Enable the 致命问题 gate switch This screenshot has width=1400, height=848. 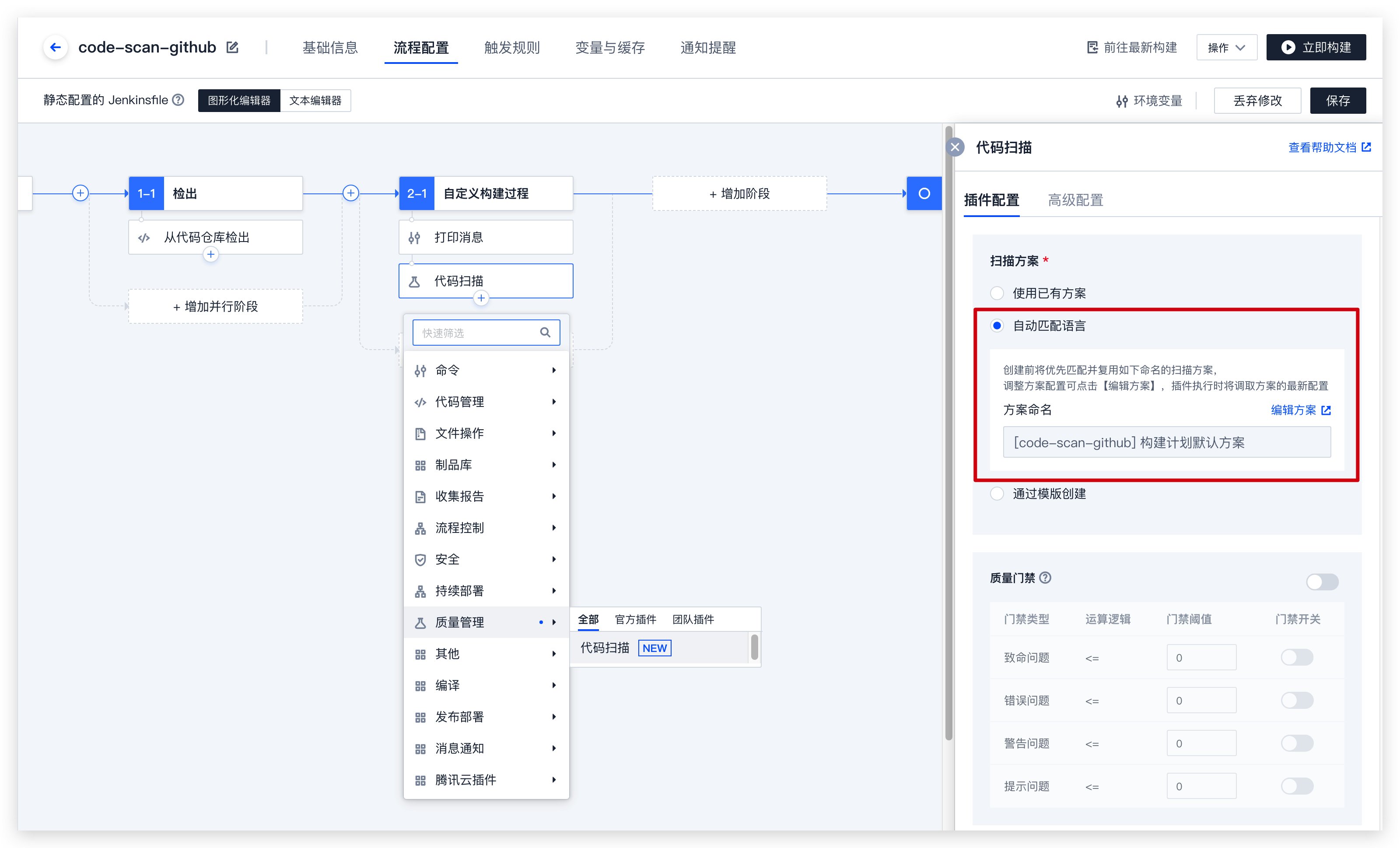pos(1297,658)
